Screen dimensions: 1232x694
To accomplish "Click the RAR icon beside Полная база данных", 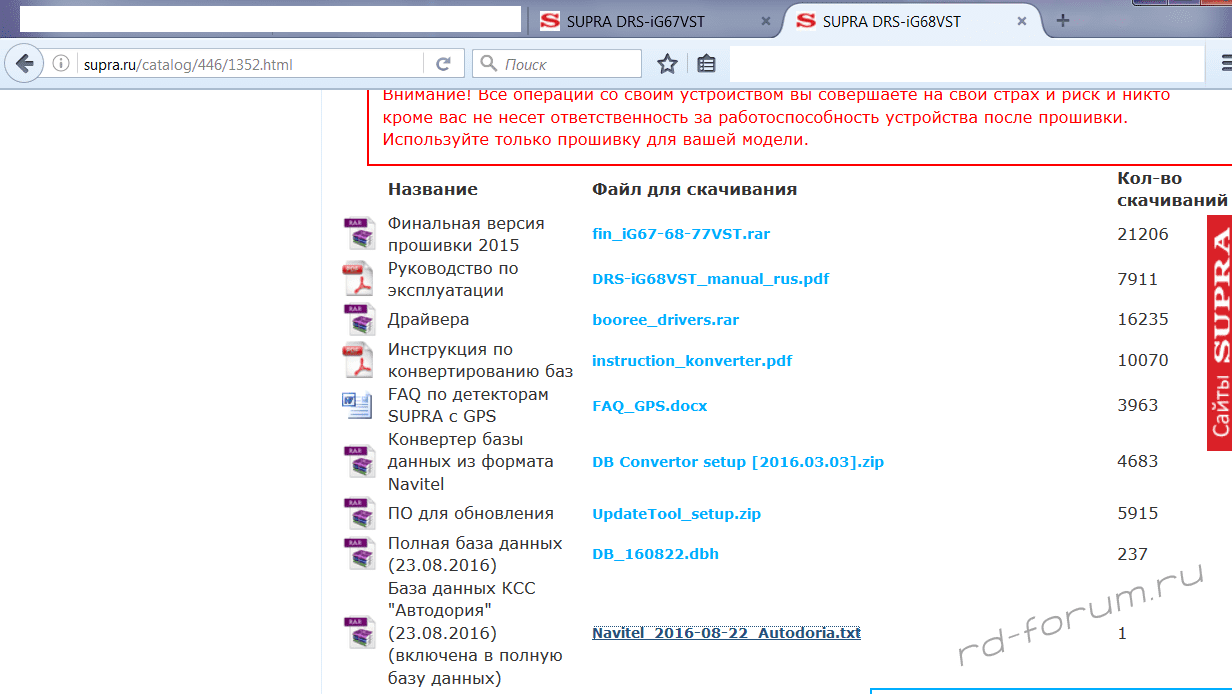I will 358,554.
